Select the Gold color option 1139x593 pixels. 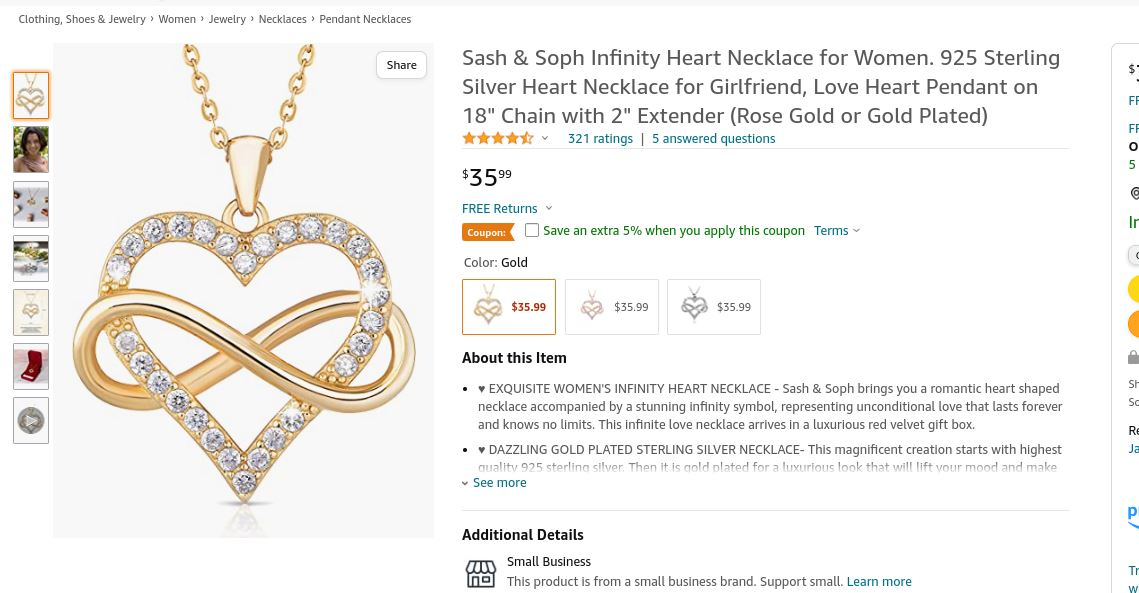509,307
